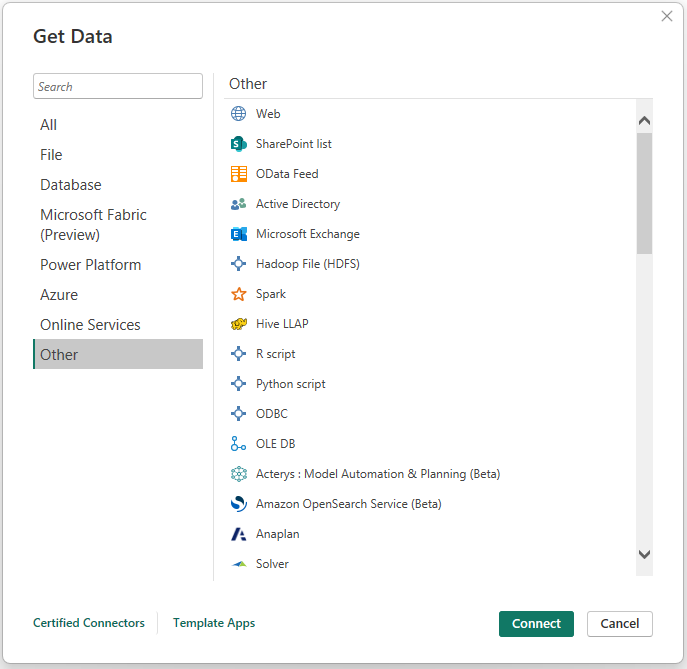Switch to the Database category
The height and width of the screenshot is (669, 687).
70,185
